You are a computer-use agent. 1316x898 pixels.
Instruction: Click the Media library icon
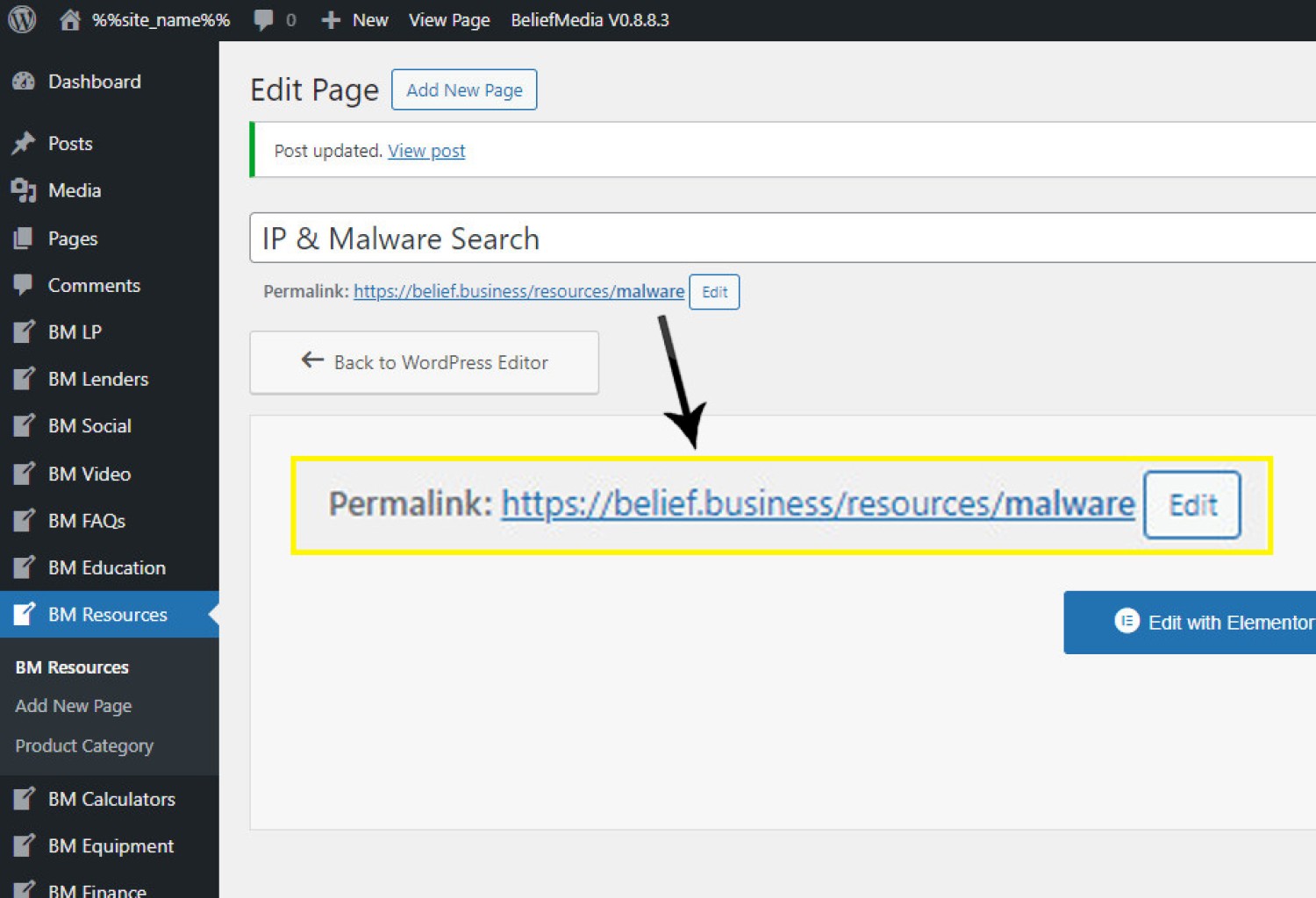[x=24, y=190]
